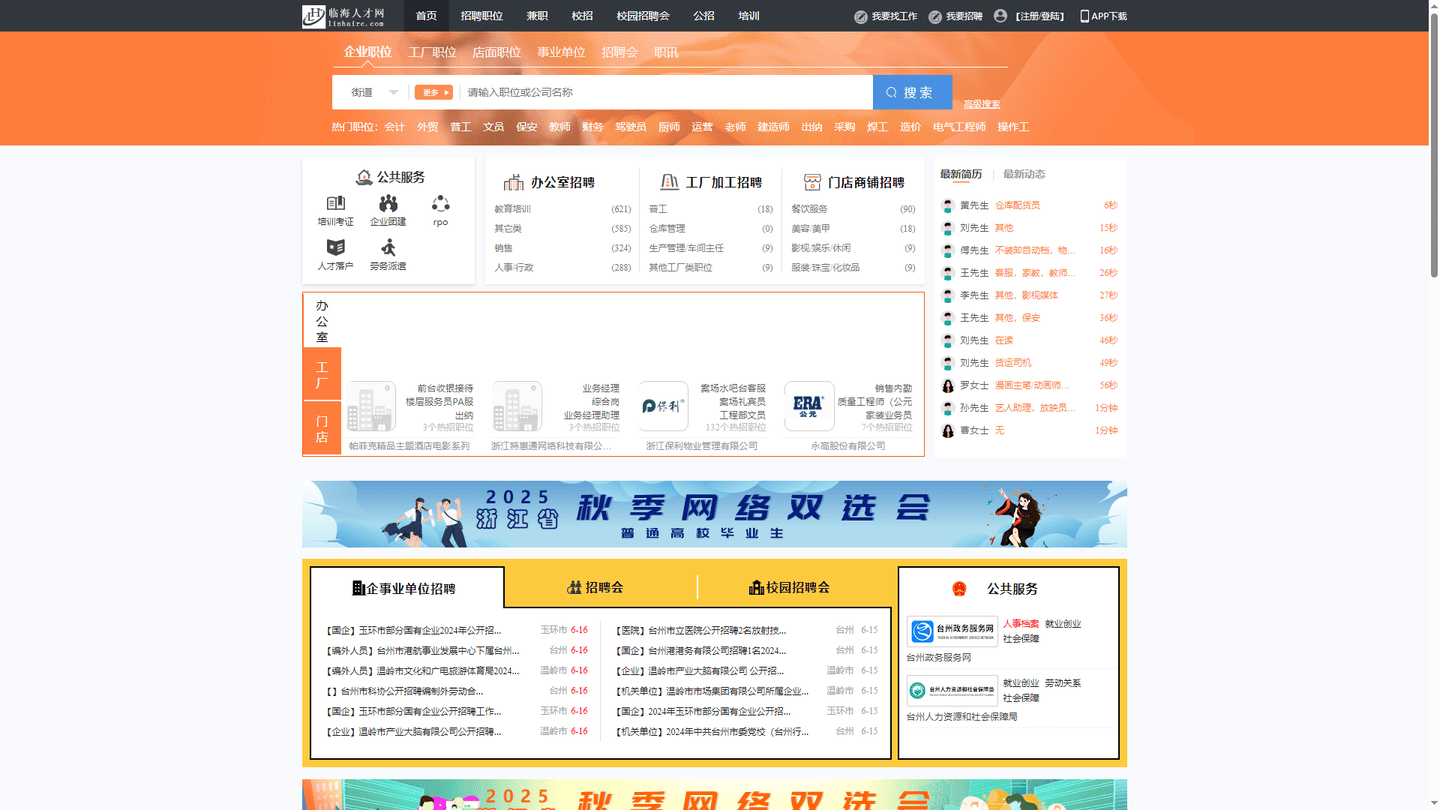Click 黄先生 avatar in resume list
1440x810 pixels.
click(x=948, y=206)
